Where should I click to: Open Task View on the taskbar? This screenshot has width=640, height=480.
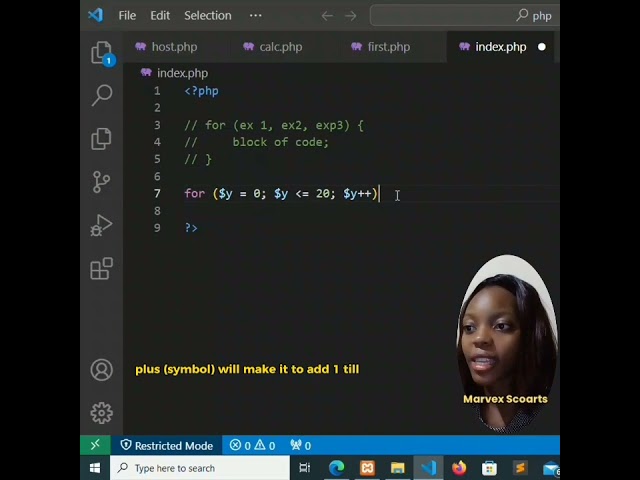[305, 468]
